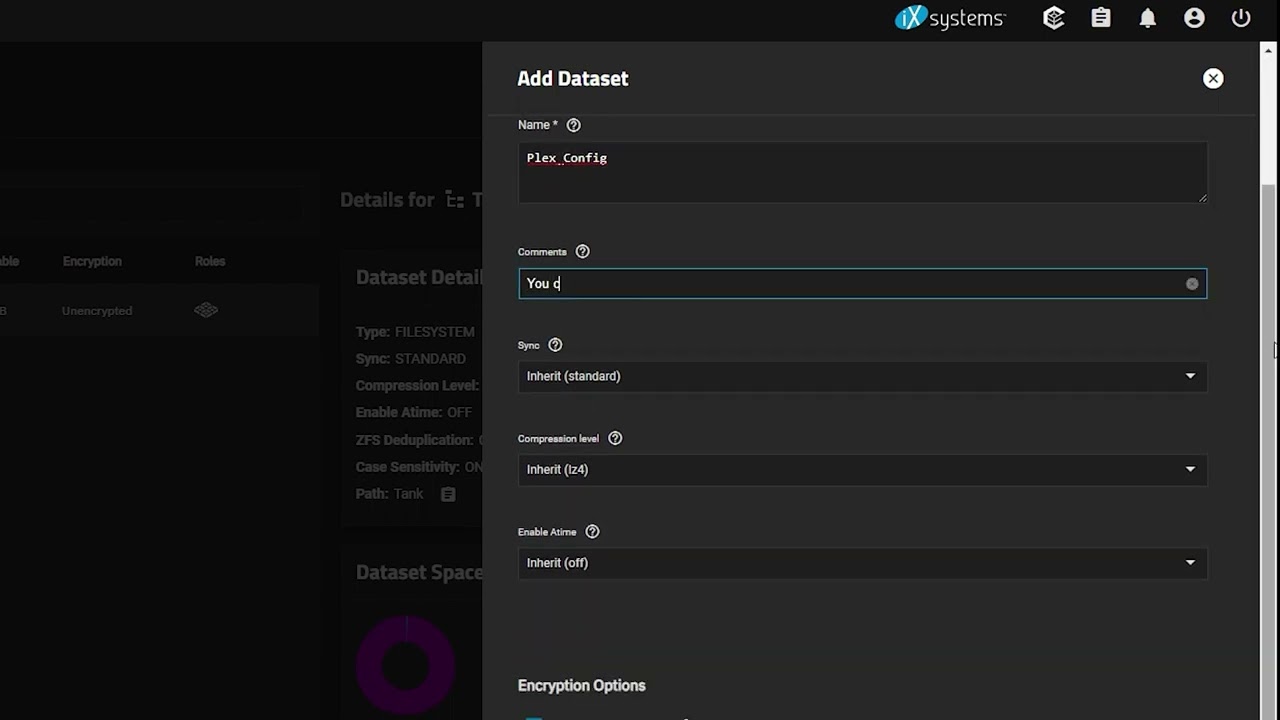The width and height of the screenshot is (1280, 720).
Task: Click the Enable Atime: OFF detail
Action: (x=414, y=413)
